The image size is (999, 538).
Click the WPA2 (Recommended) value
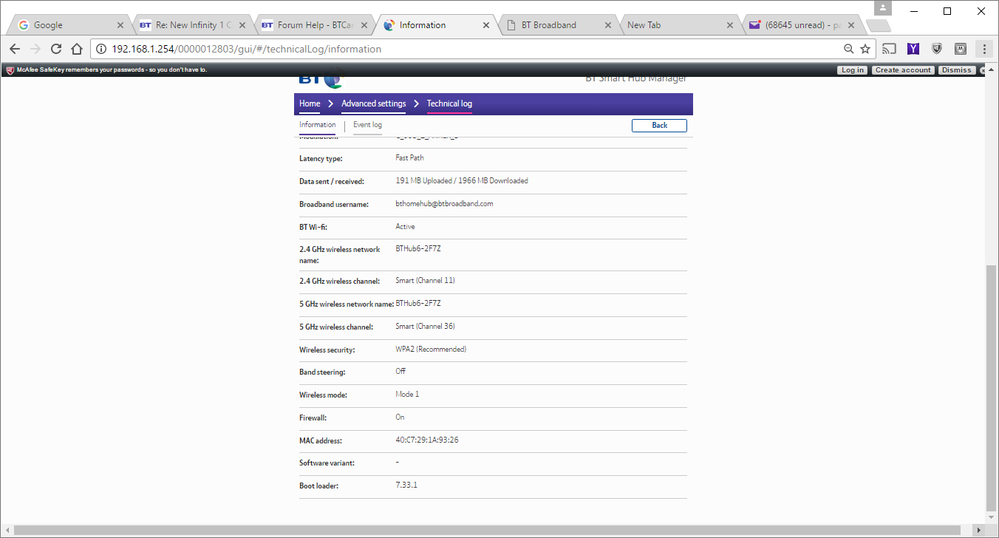pos(431,349)
